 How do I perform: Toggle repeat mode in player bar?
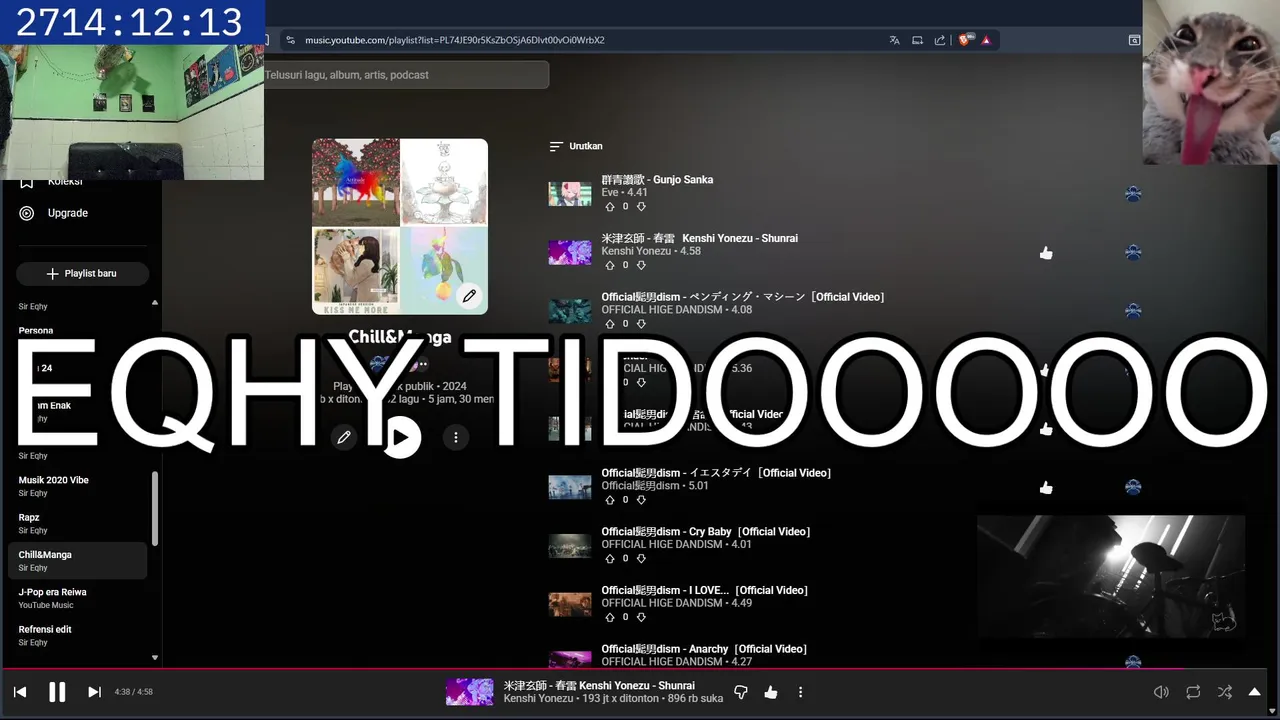[x=1193, y=692]
